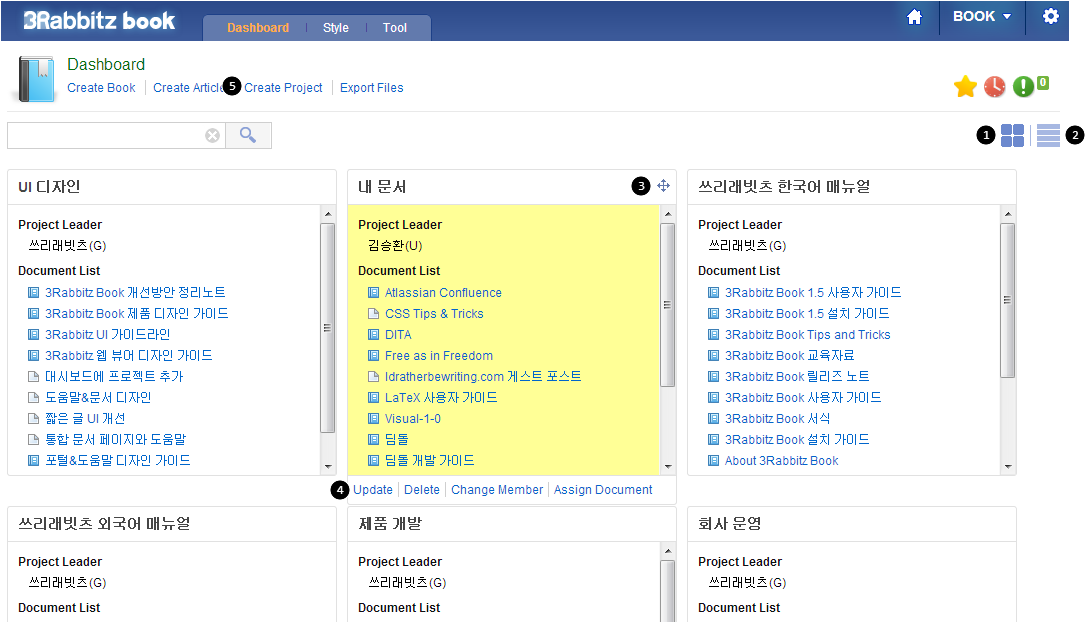
Task: Click Export Files link
Action: [371, 88]
